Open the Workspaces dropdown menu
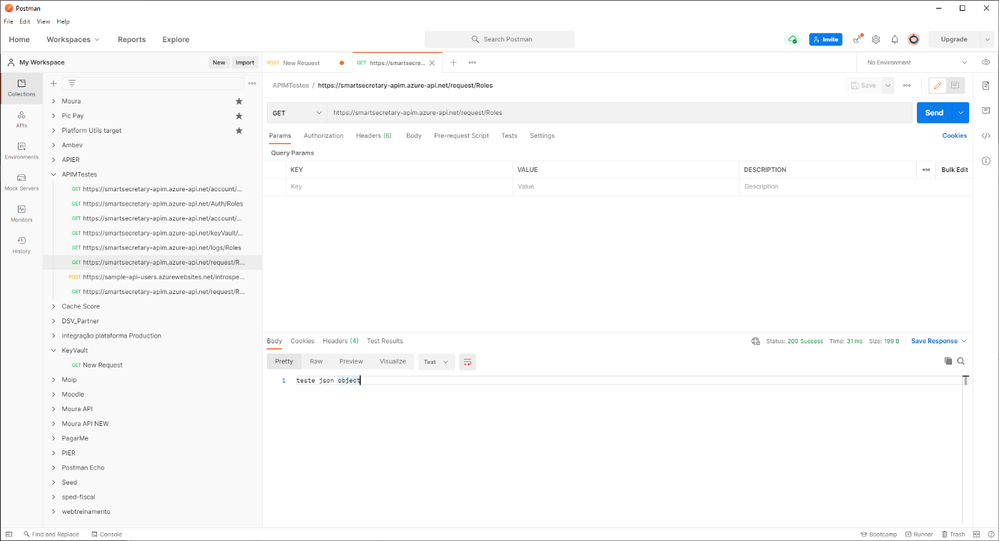Viewport: 999px width, 541px height. point(73,40)
